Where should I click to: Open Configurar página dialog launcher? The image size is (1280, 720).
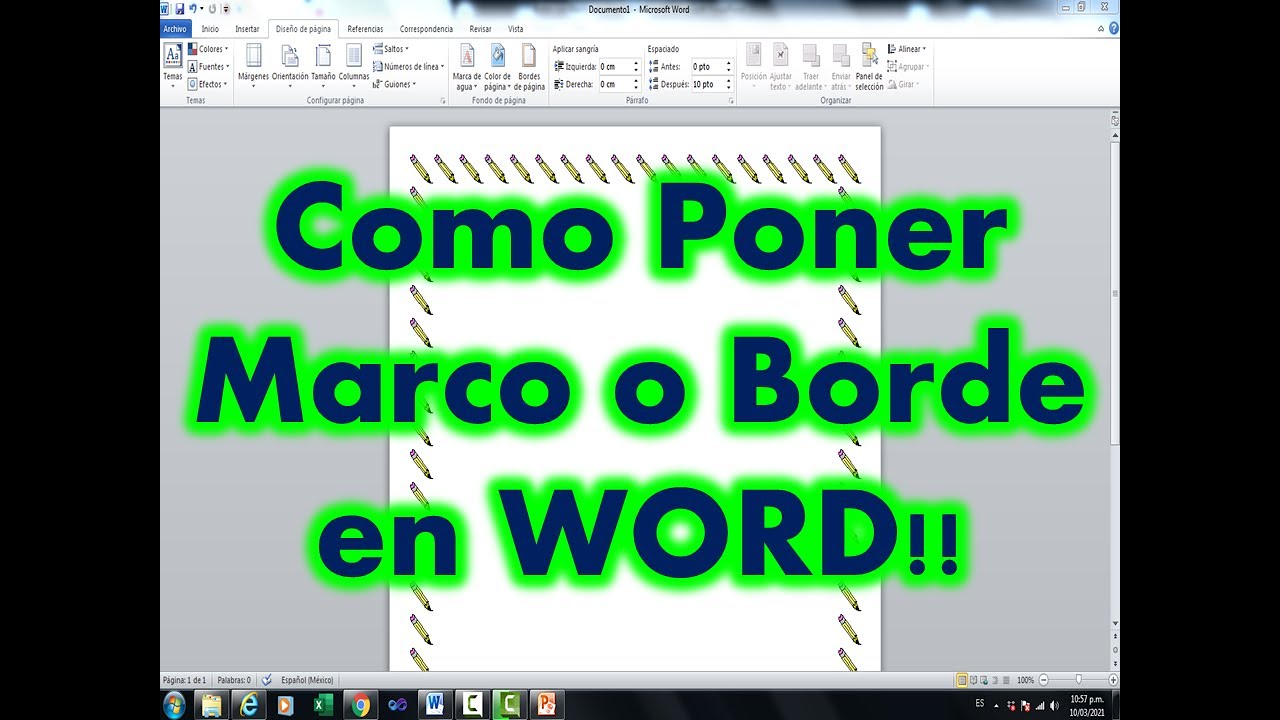(443, 101)
